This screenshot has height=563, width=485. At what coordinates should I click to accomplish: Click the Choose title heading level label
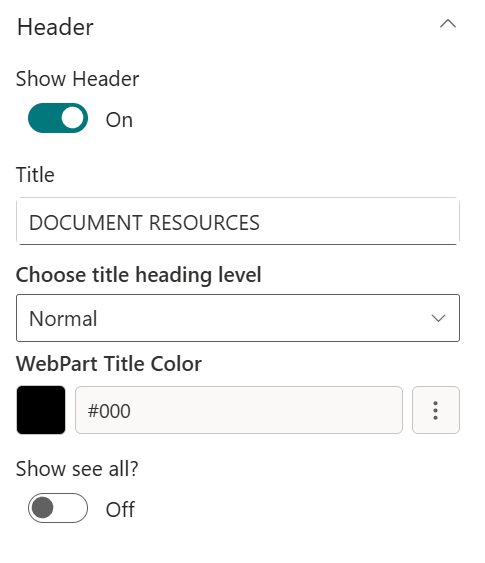click(139, 275)
